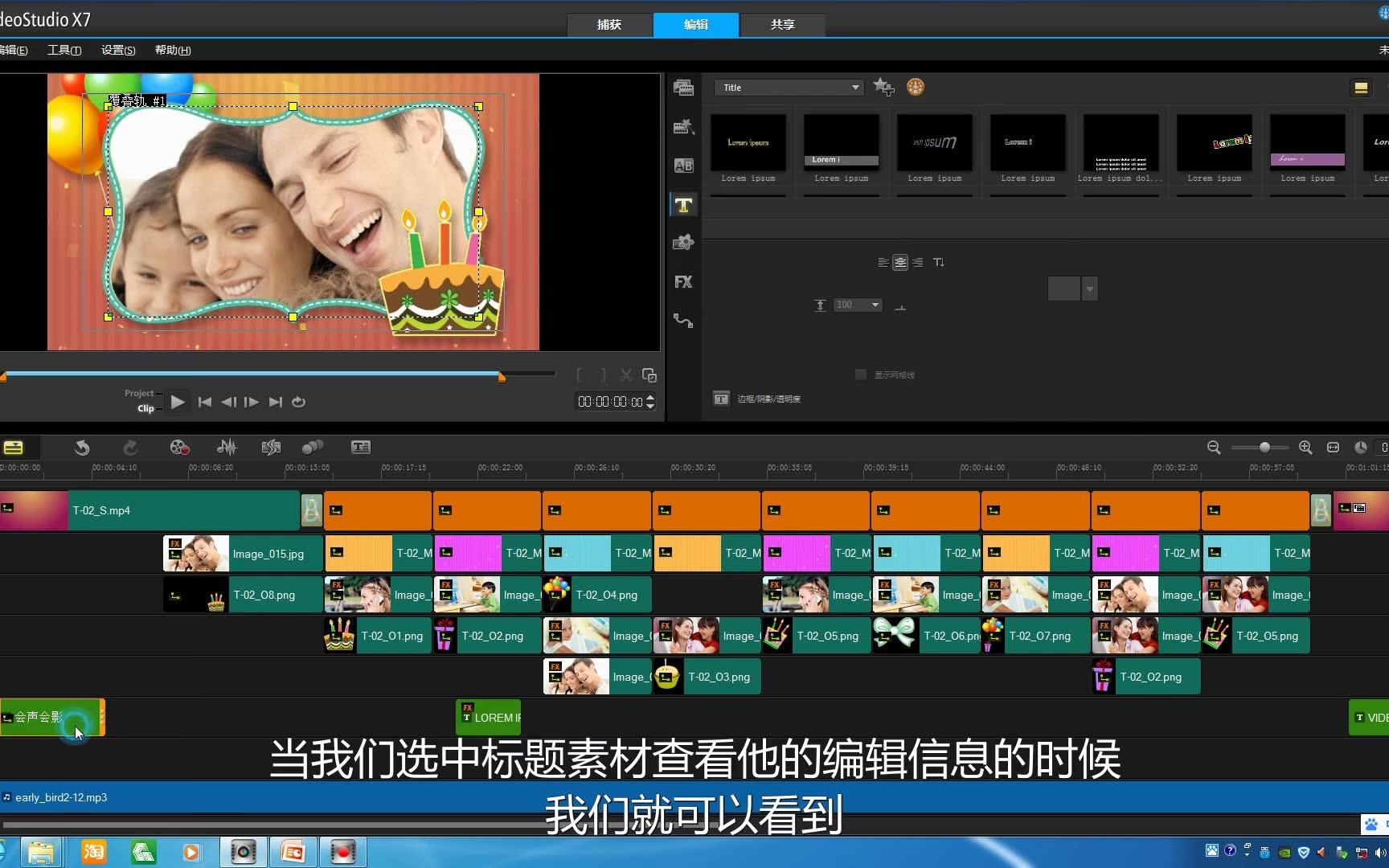Switch preview to Project mode
Viewport: 1389px width, 868px height.
click(139, 393)
